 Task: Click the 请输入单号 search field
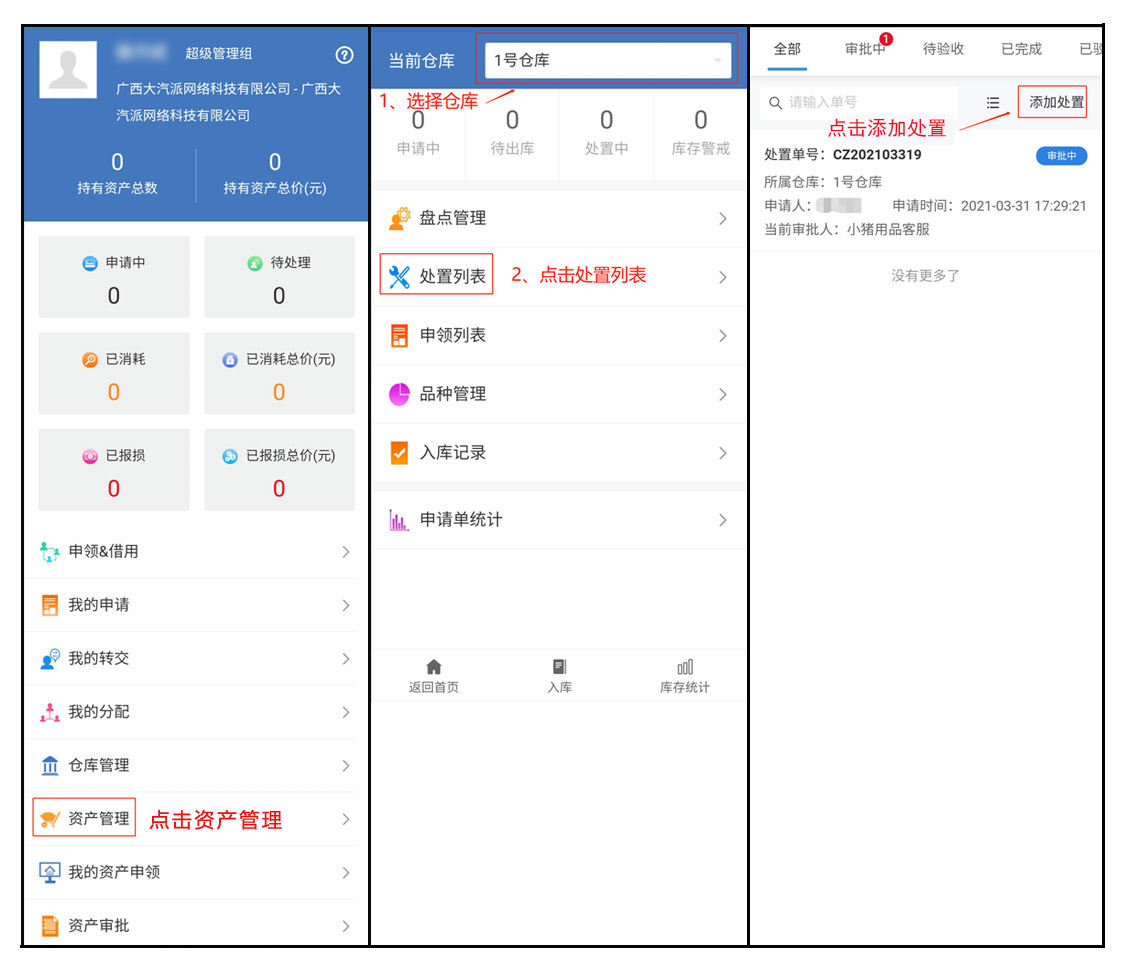tap(859, 102)
